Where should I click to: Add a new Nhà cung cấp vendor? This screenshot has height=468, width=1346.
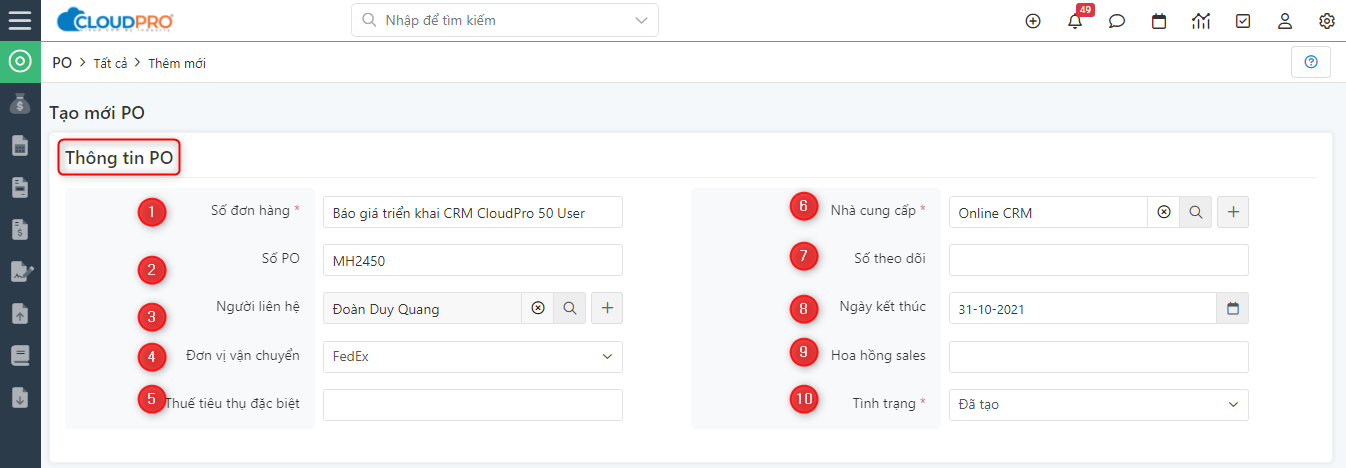(x=1233, y=212)
